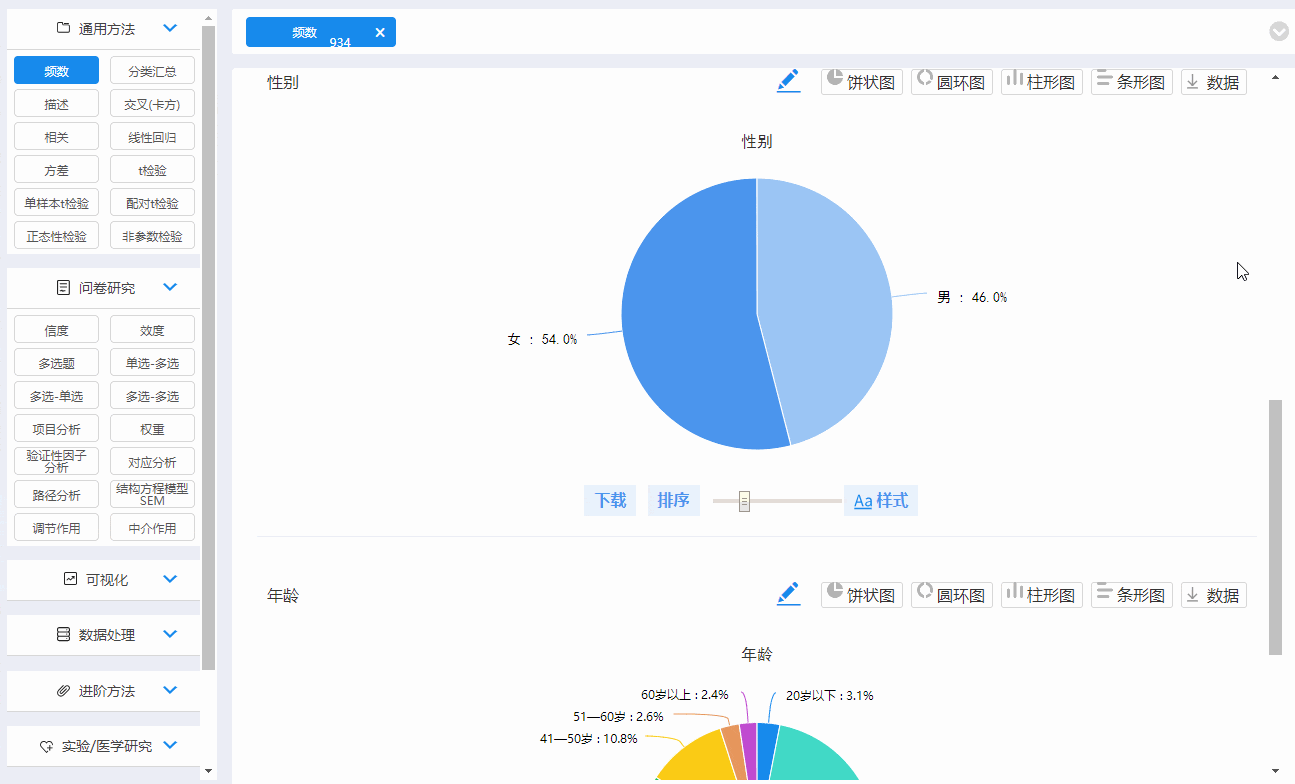Collapse the 通用方法 section
Screen dimensions: 1295x784
point(170,29)
